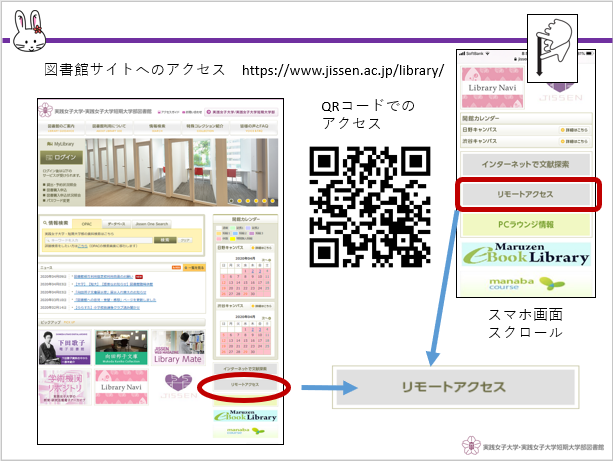
Task: Open the Library Navi banner on the desktop site
Action: pyautogui.click(x=121, y=387)
